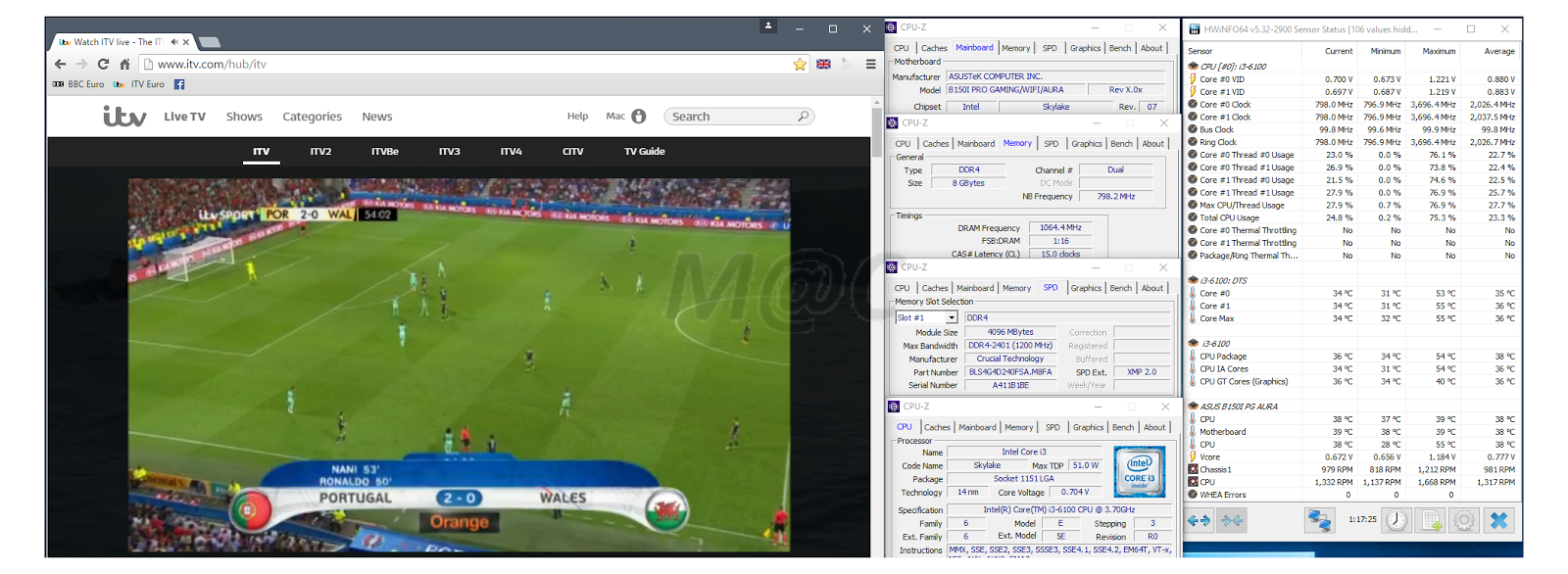
Task: Select the CPU [#0]: i3-6100 sensor group
Action: coord(1234,67)
